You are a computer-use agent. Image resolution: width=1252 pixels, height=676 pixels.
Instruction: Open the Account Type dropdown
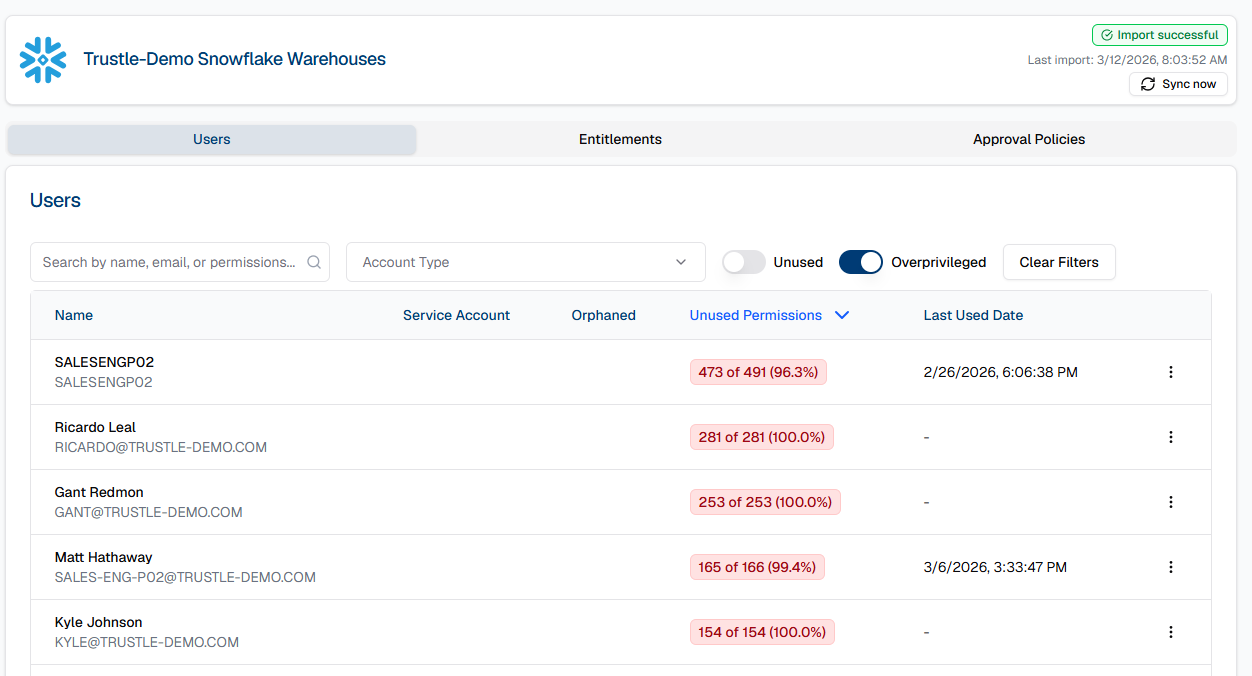coord(525,261)
